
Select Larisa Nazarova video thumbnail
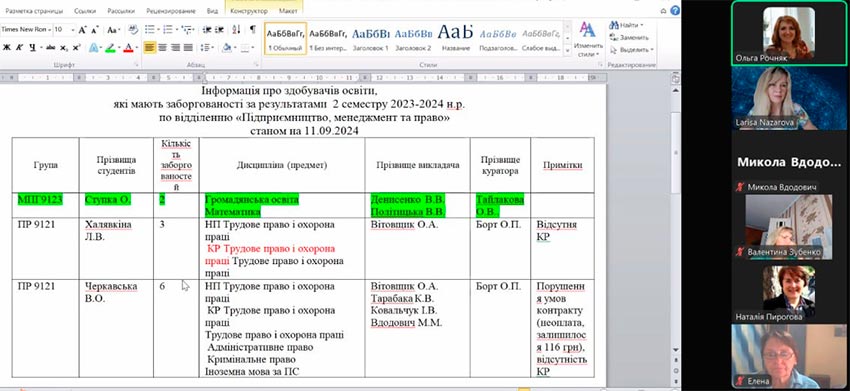(789, 98)
